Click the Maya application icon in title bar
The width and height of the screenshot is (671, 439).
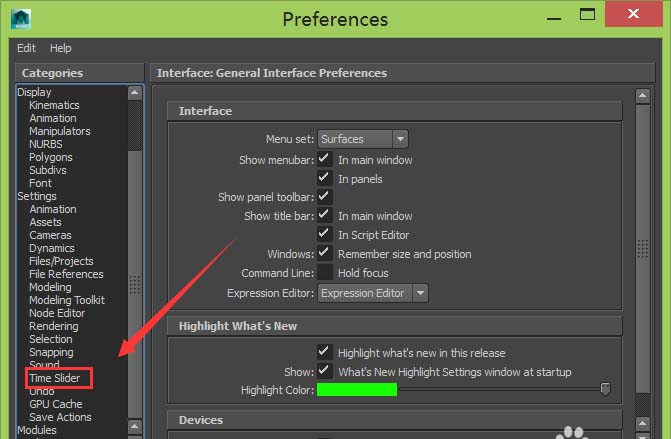tap(21, 19)
